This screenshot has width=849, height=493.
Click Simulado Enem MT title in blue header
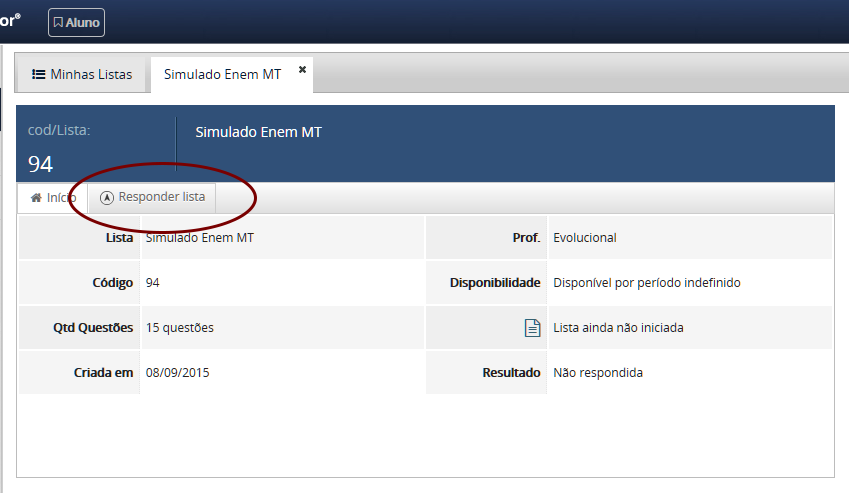[x=258, y=132]
